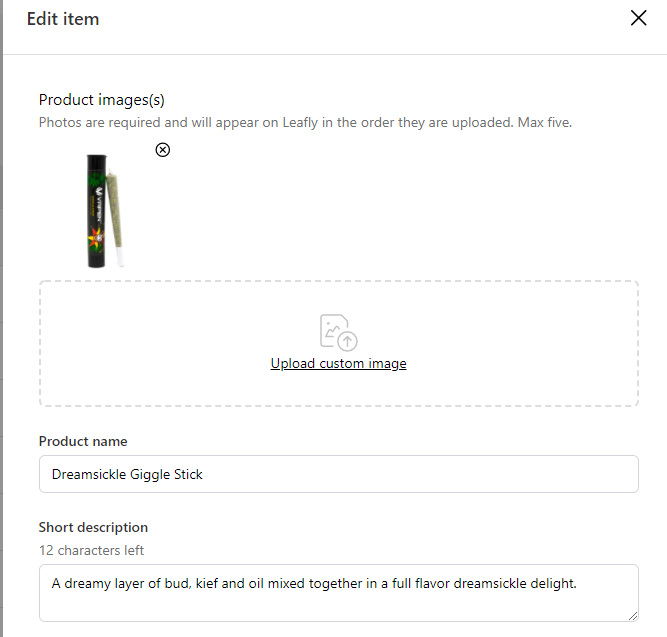Viewport: 667px width, 637px height.
Task: Close the Edit item dialog
Action: [x=638, y=18]
